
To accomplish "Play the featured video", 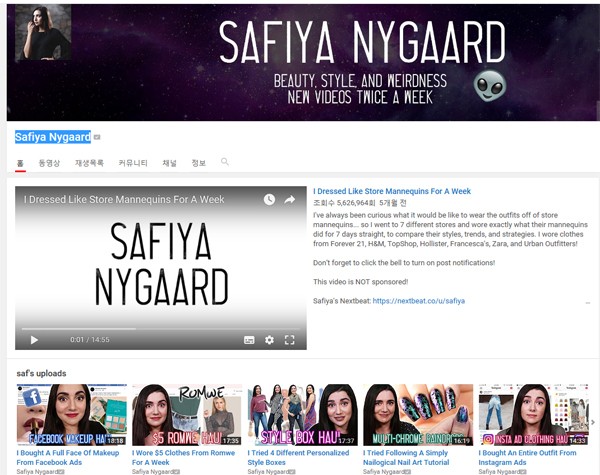I will (34, 340).
